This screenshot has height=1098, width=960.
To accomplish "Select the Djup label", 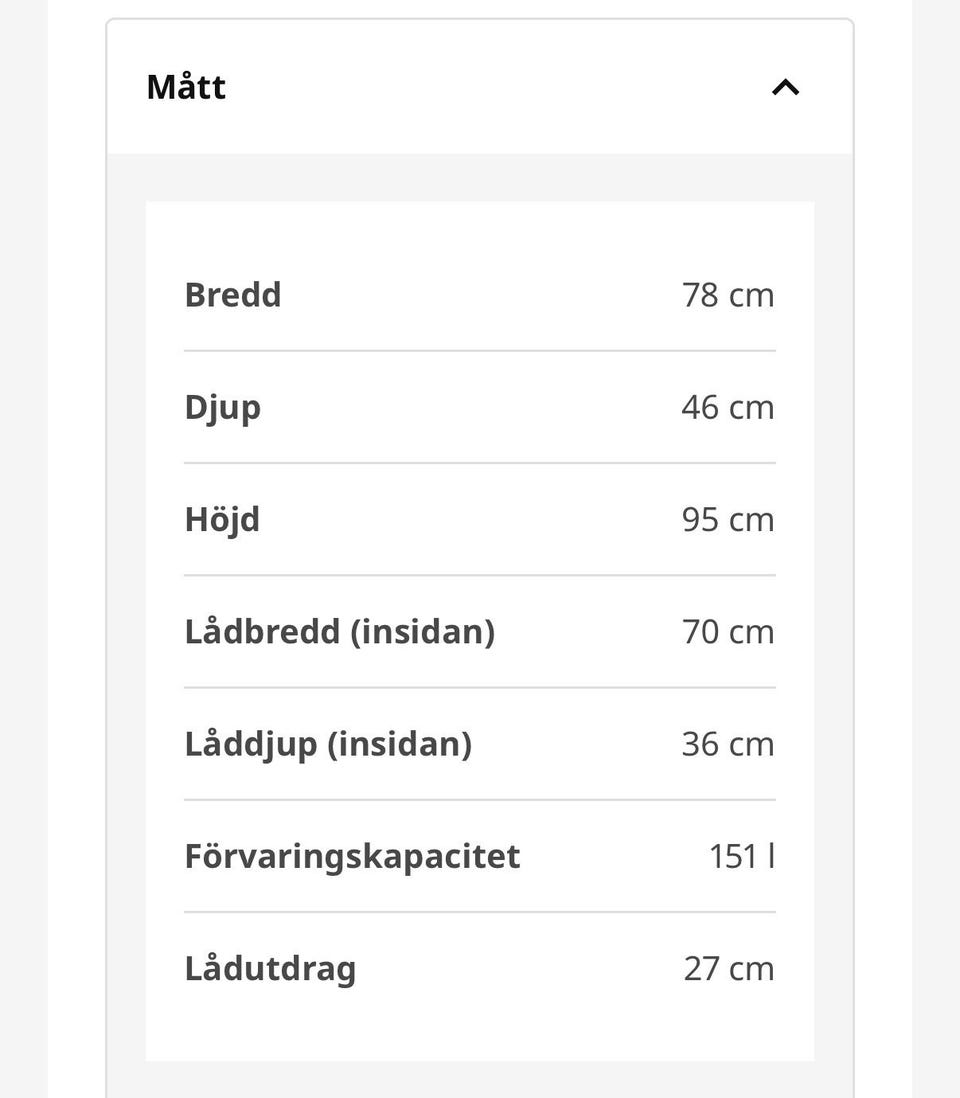I will (x=223, y=408).
